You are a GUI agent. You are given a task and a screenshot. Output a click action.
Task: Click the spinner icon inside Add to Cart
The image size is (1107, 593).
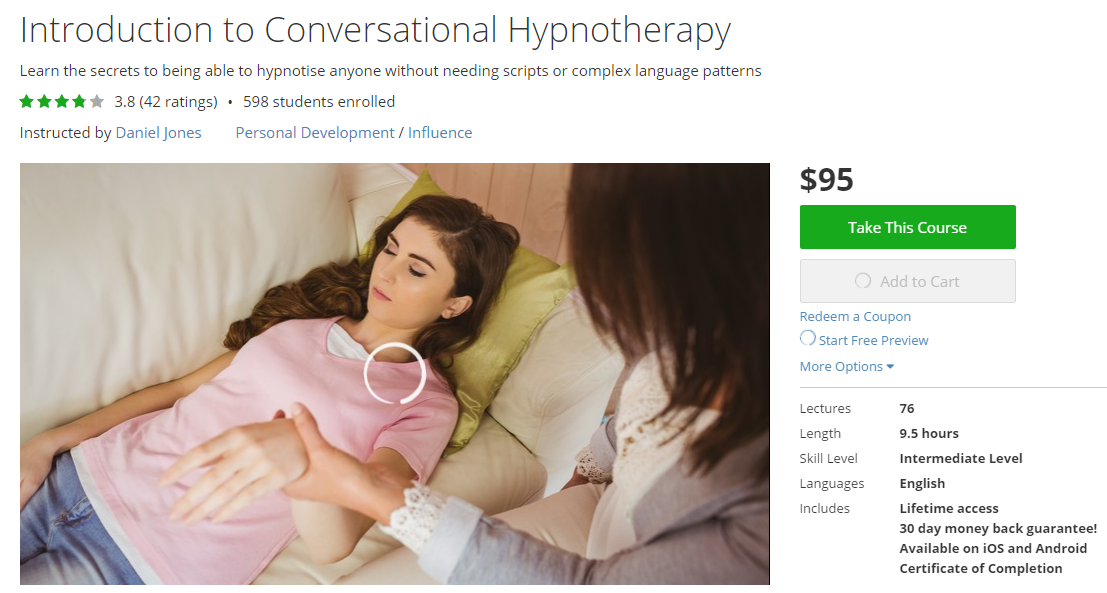pyautogui.click(x=863, y=281)
